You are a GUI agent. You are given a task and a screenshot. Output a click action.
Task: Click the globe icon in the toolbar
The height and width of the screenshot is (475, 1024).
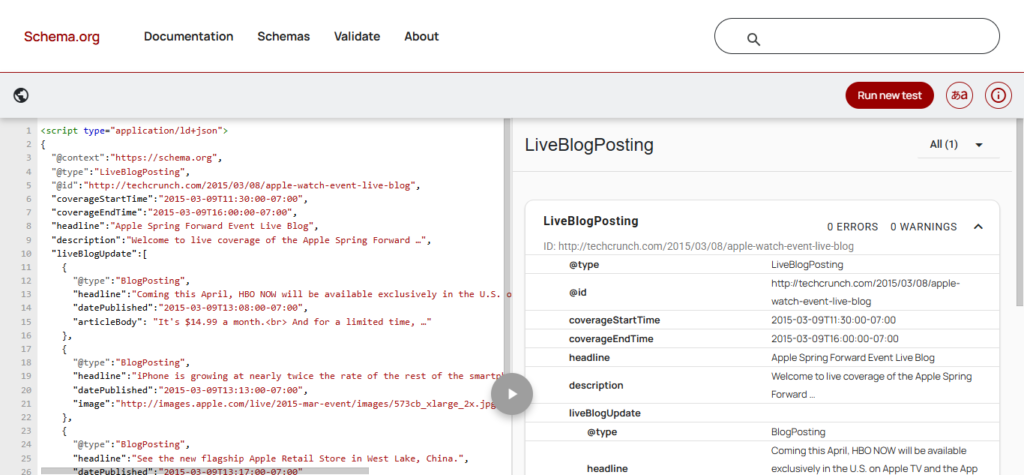point(21,95)
